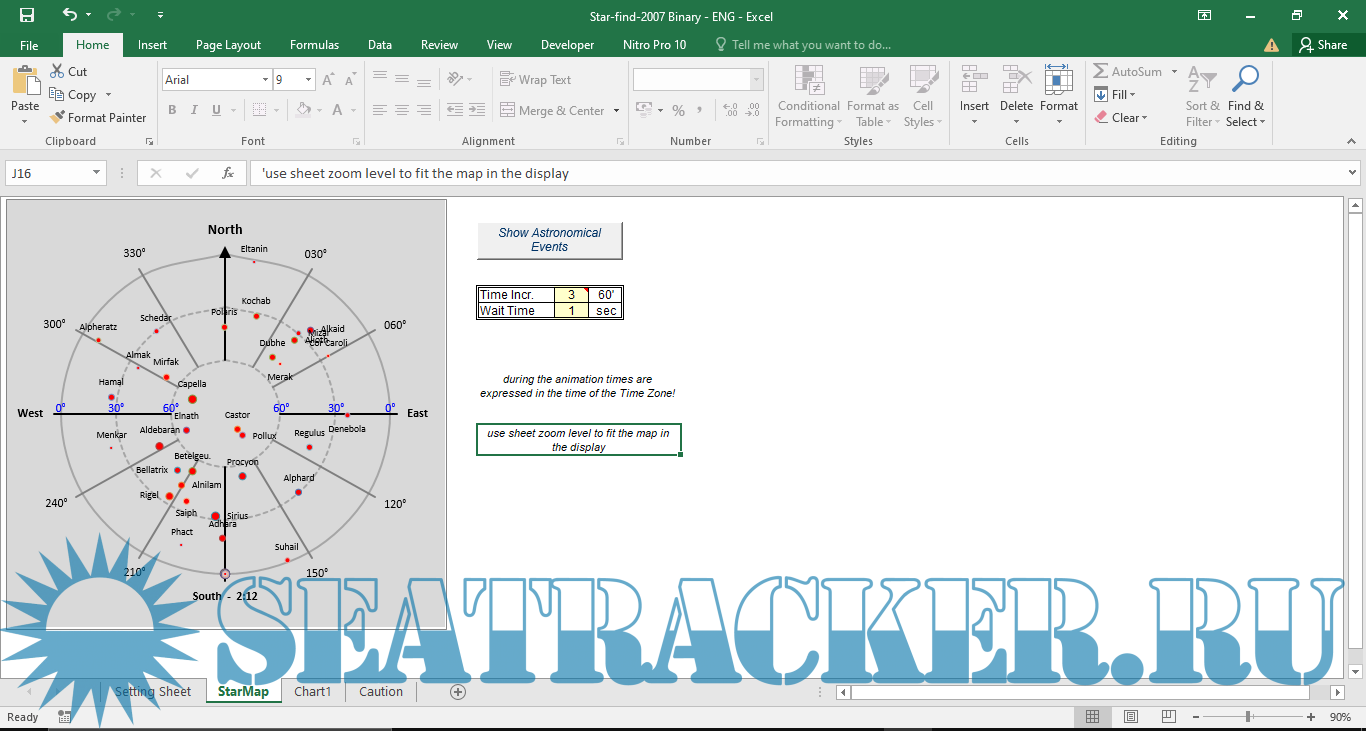Add a new sheet with plus icon
Screen dimensions: 1366x731
pyautogui.click(x=458, y=692)
